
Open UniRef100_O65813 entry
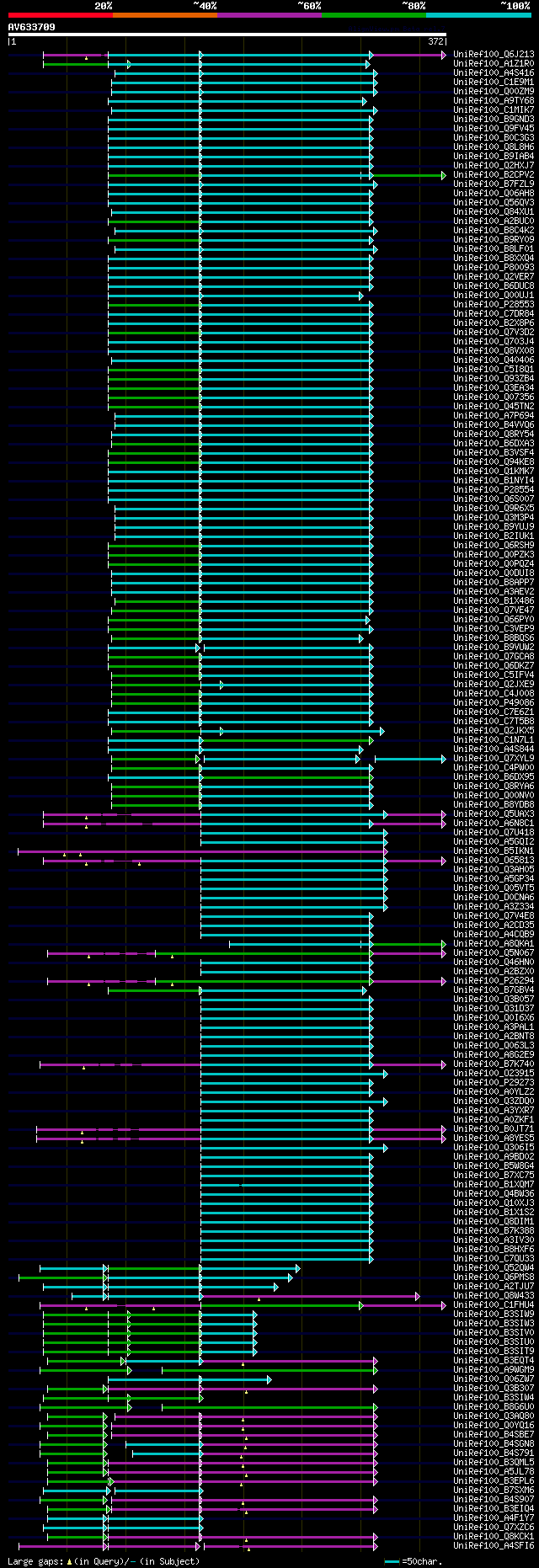(494, 861)
